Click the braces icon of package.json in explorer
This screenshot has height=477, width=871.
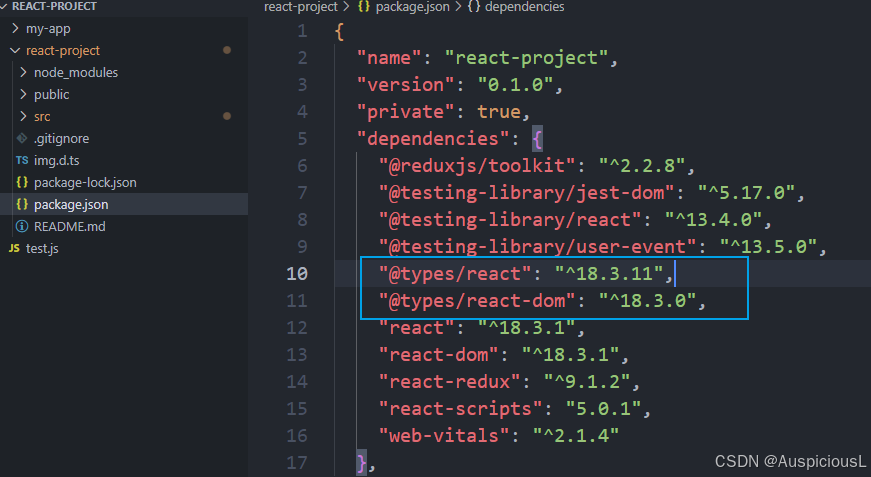point(22,204)
